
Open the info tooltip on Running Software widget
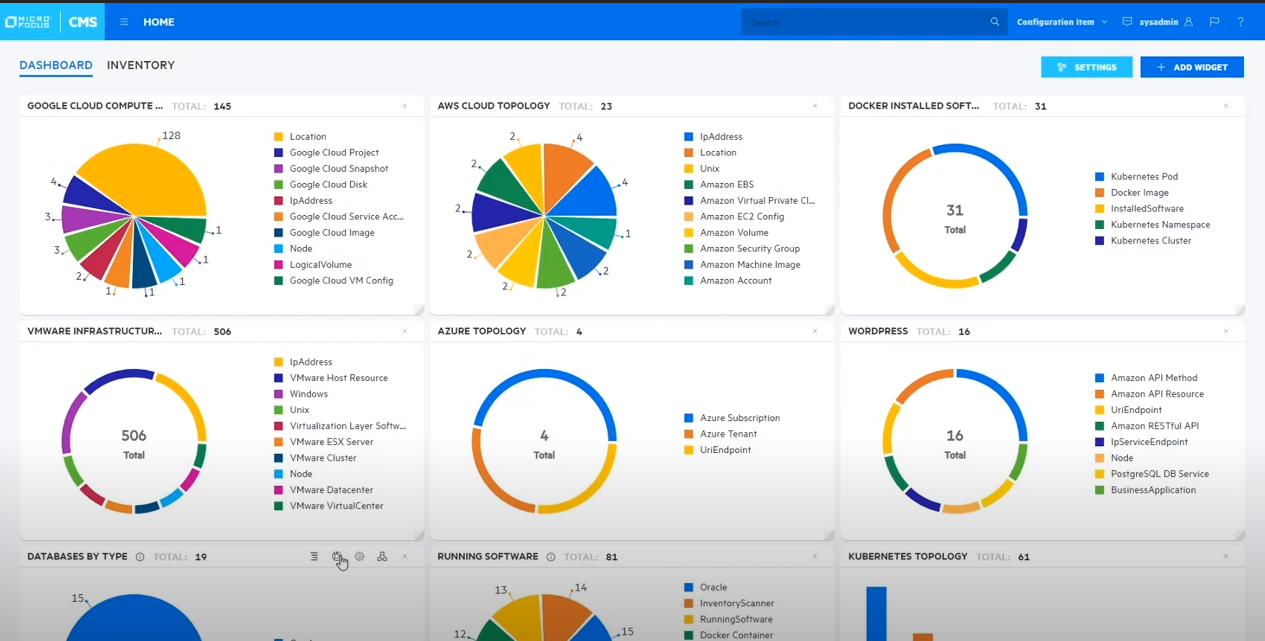pyautogui.click(x=550, y=557)
